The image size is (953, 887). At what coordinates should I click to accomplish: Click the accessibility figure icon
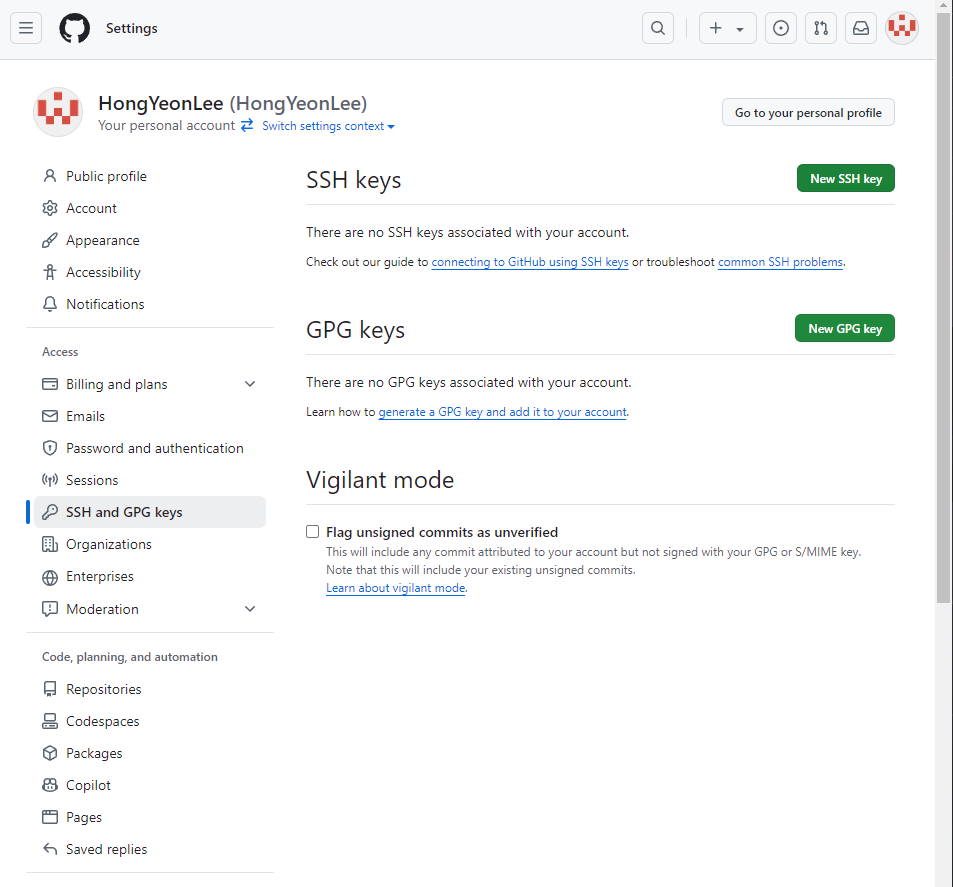tap(50, 272)
